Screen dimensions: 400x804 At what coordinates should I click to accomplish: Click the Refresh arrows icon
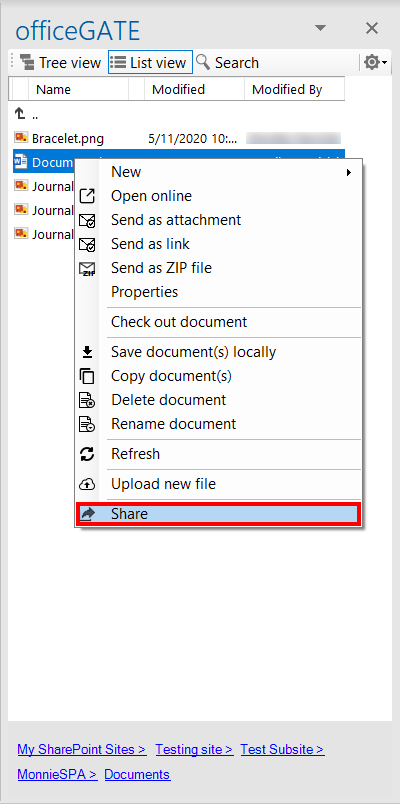pyautogui.click(x=88, y=454)
